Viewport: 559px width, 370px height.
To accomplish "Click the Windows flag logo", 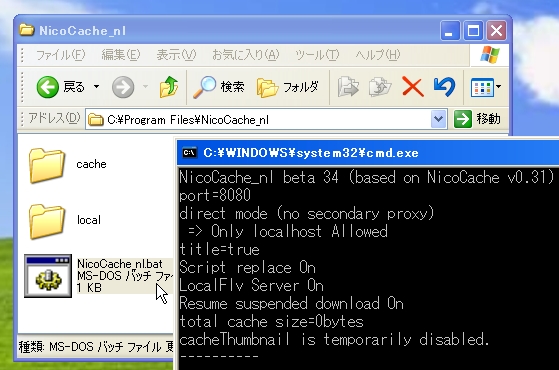I will (489, 55).
